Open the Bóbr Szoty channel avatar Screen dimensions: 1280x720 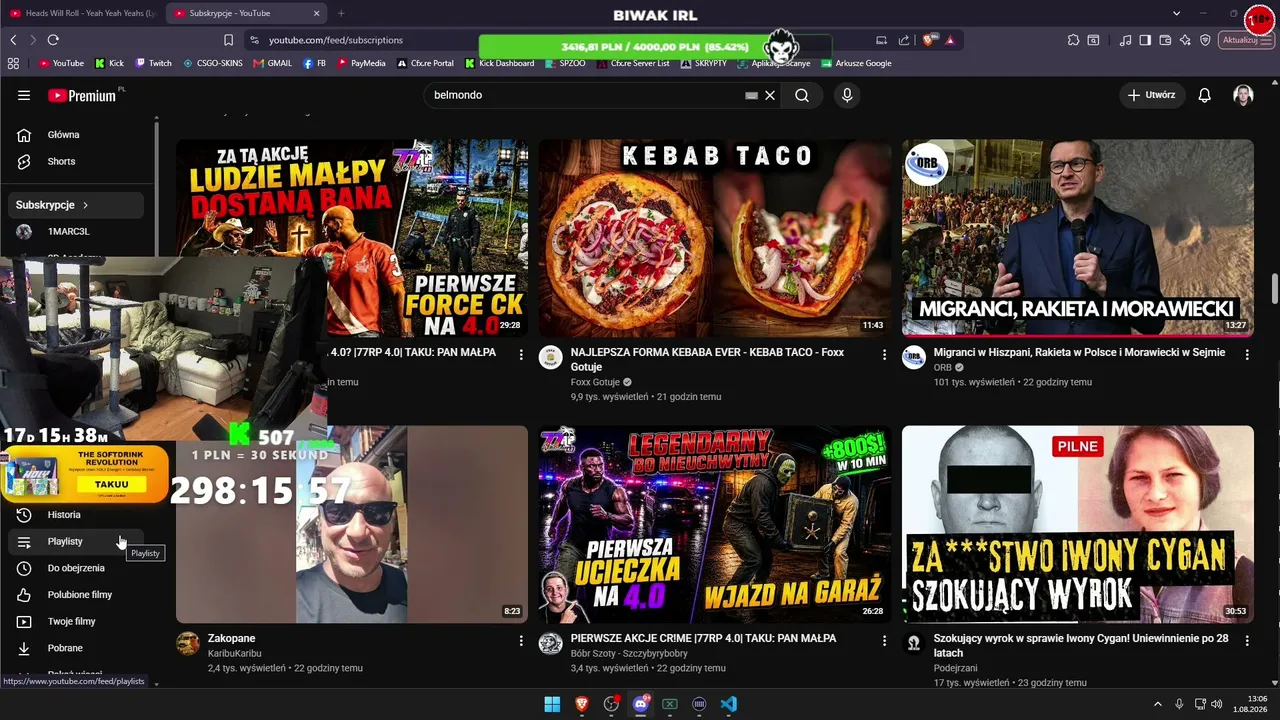551,643
